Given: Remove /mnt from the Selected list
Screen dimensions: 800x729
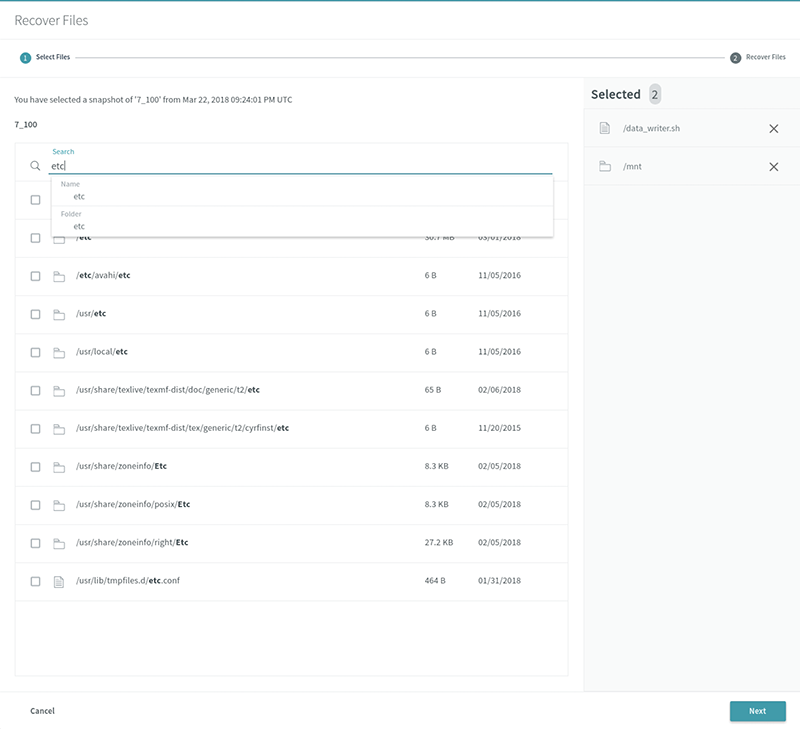Looking at the screenshot, I should 773,167.
